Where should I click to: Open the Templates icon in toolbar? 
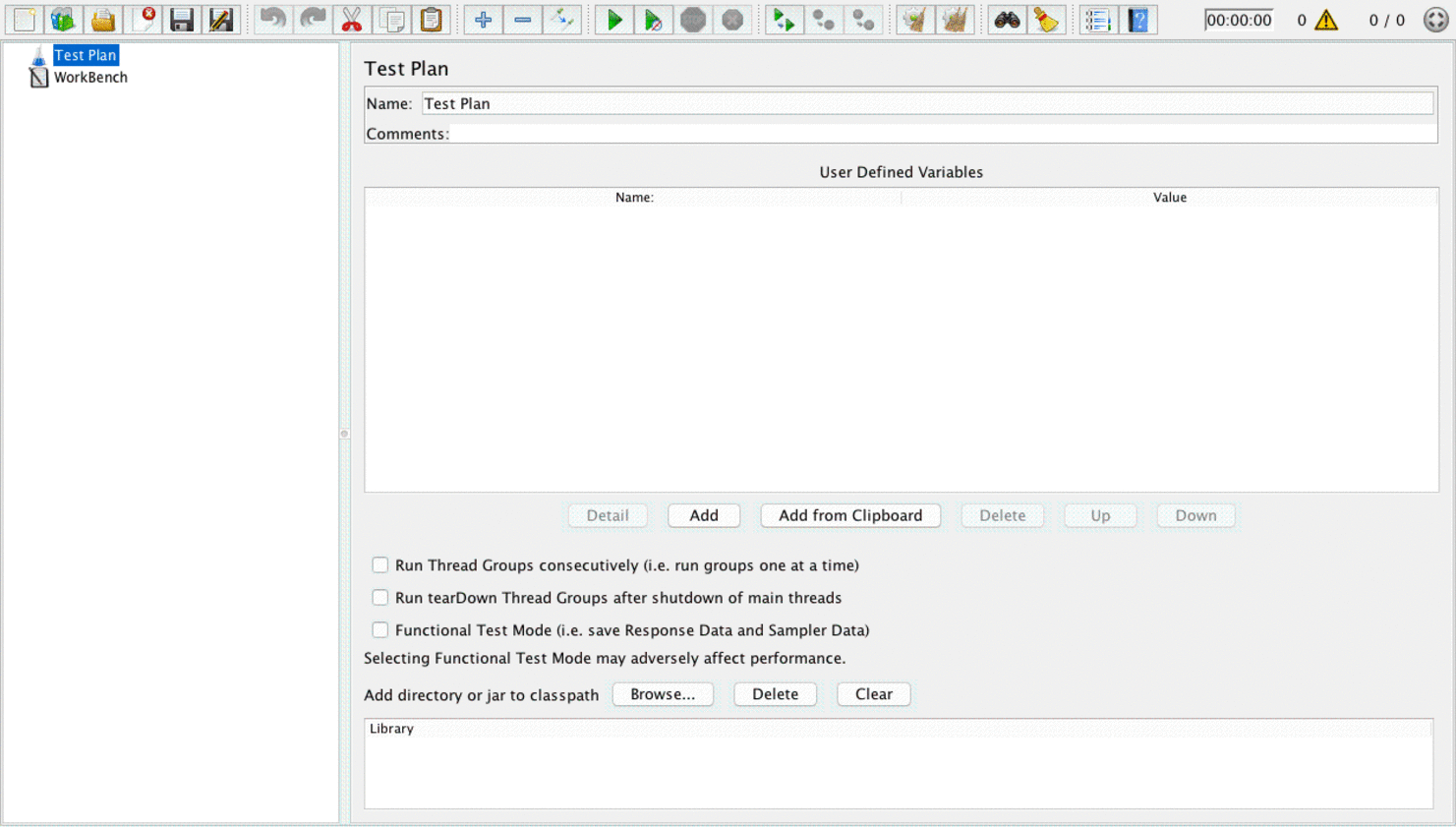point(63,20)
